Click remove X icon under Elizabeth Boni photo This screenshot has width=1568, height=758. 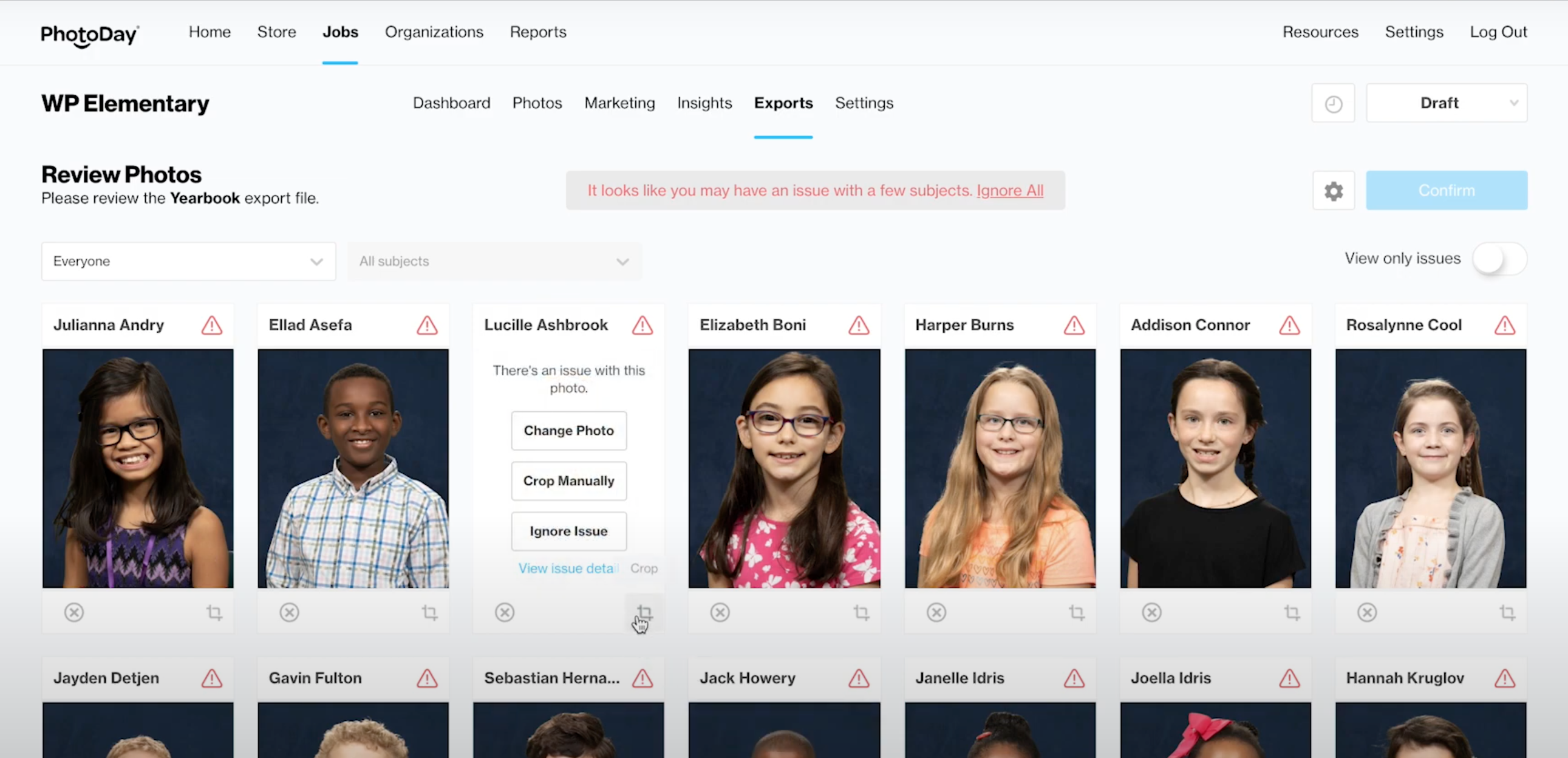(x=720, y=612)
